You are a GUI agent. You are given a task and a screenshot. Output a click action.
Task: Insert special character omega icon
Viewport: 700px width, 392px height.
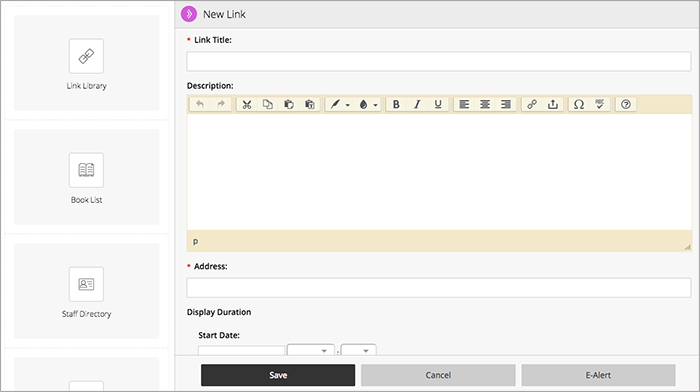point(579,104)
